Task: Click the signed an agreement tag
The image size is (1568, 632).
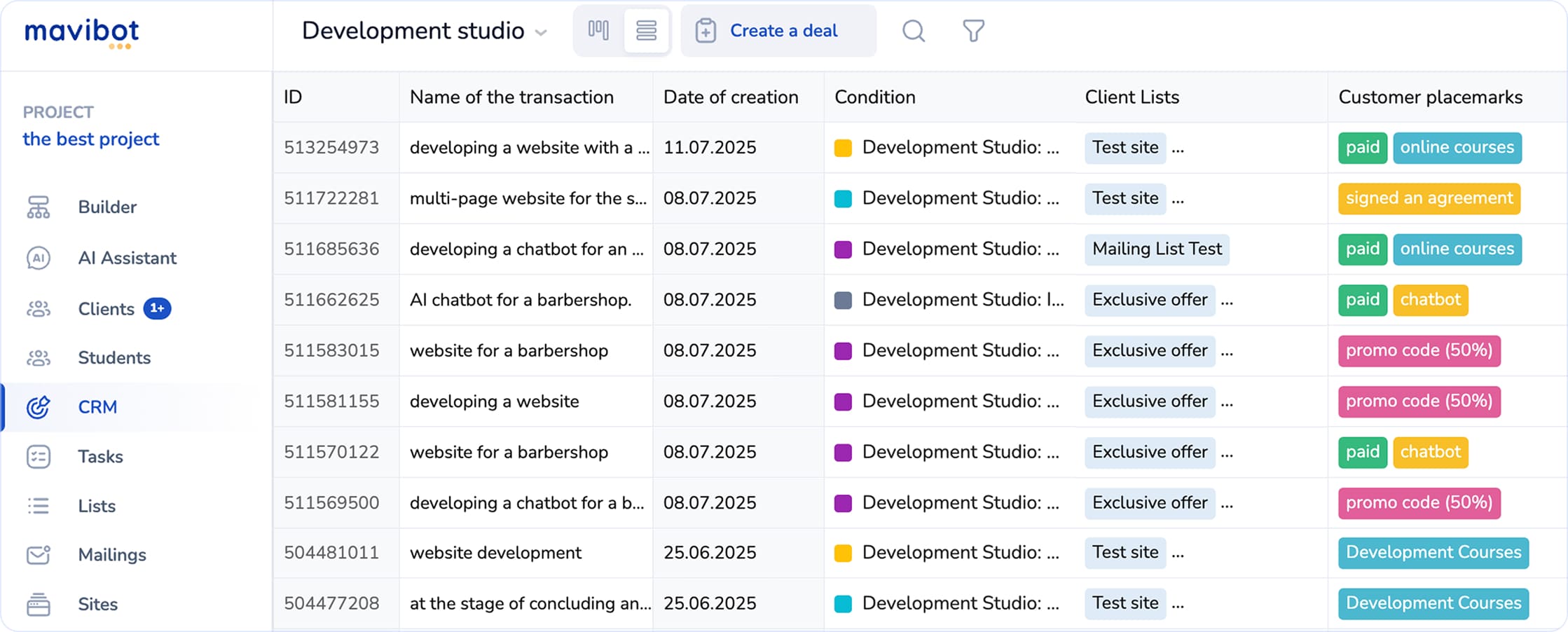Action: point(1429,198)
